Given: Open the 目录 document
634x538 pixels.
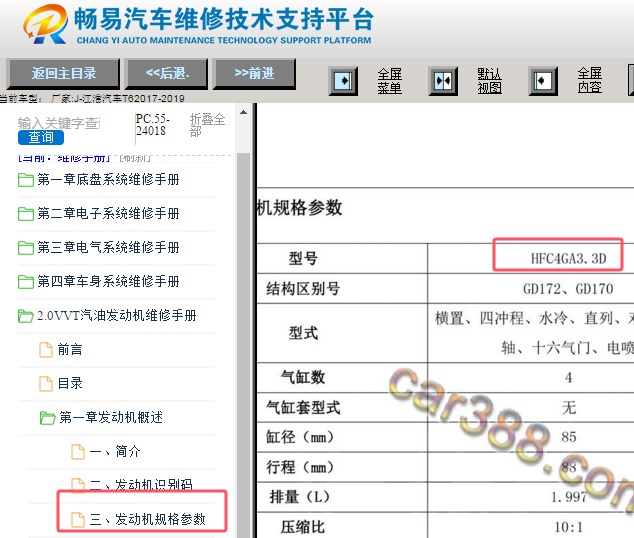Looking at the screenshot, I should point(70,383).
